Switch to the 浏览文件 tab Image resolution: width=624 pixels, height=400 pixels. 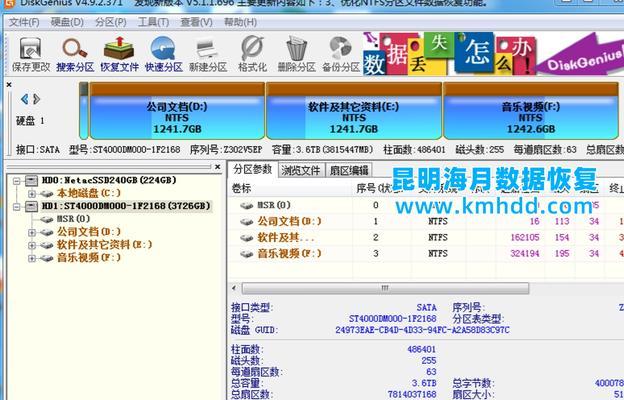301,170
